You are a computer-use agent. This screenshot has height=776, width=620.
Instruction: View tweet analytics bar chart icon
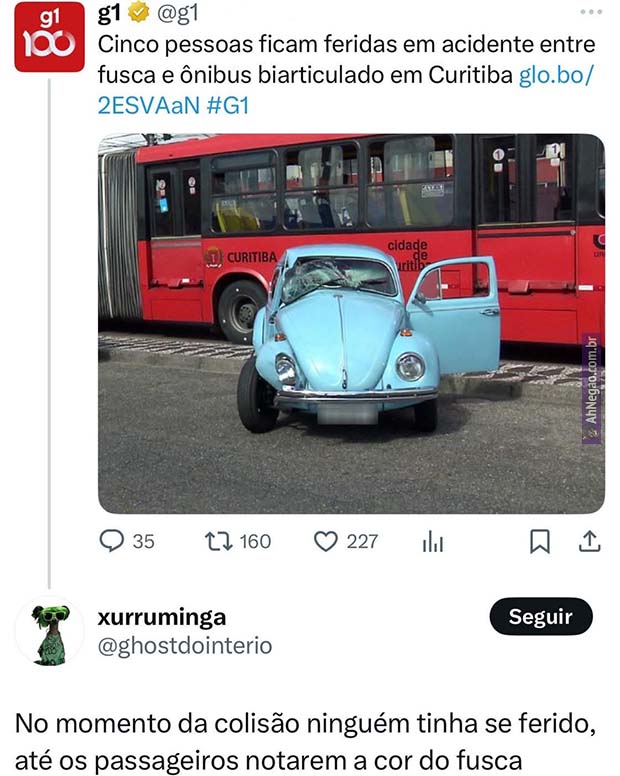click(x=433, y=541)
